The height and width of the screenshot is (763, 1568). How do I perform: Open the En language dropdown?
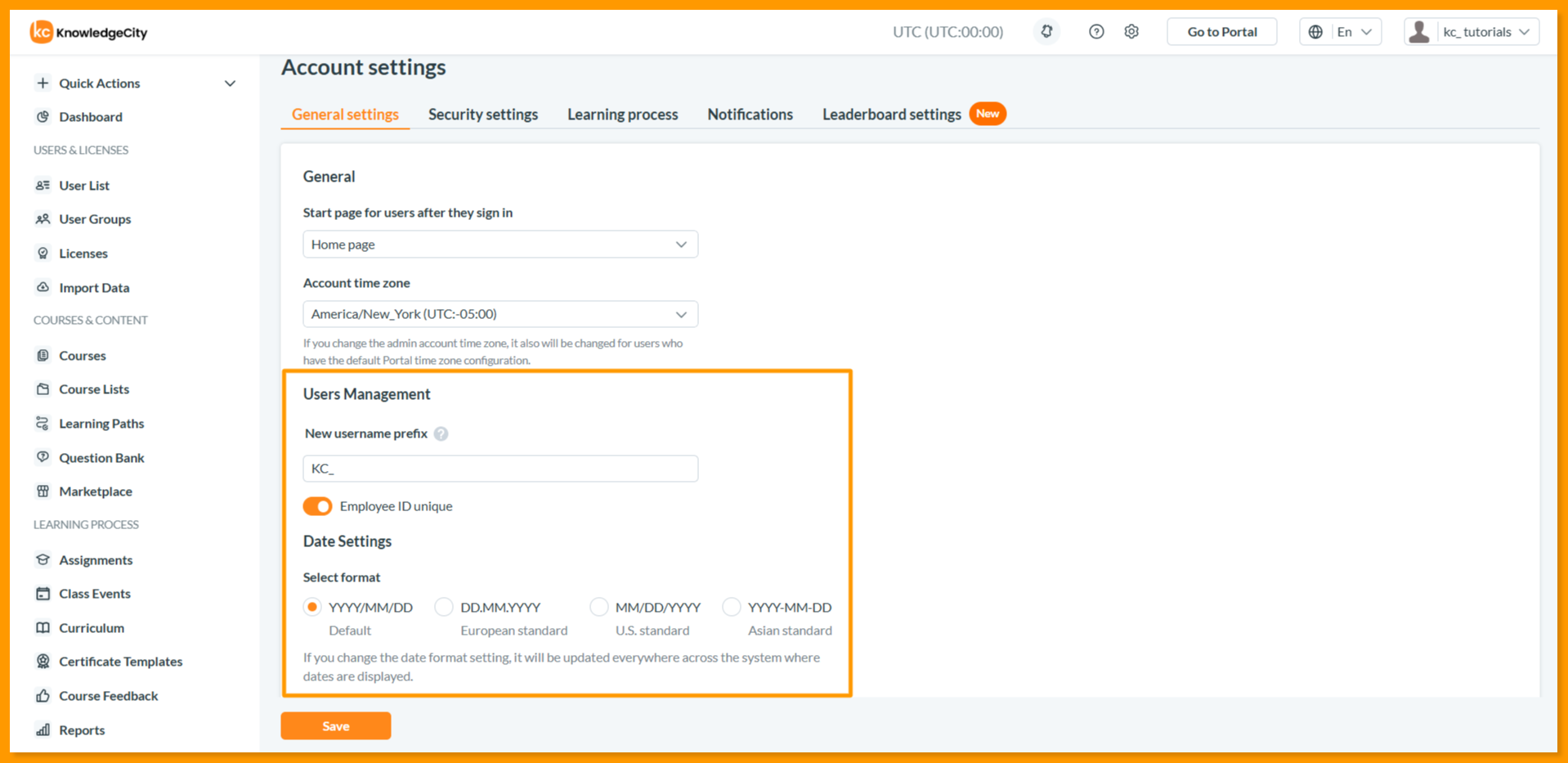[x=1341, y=32]
